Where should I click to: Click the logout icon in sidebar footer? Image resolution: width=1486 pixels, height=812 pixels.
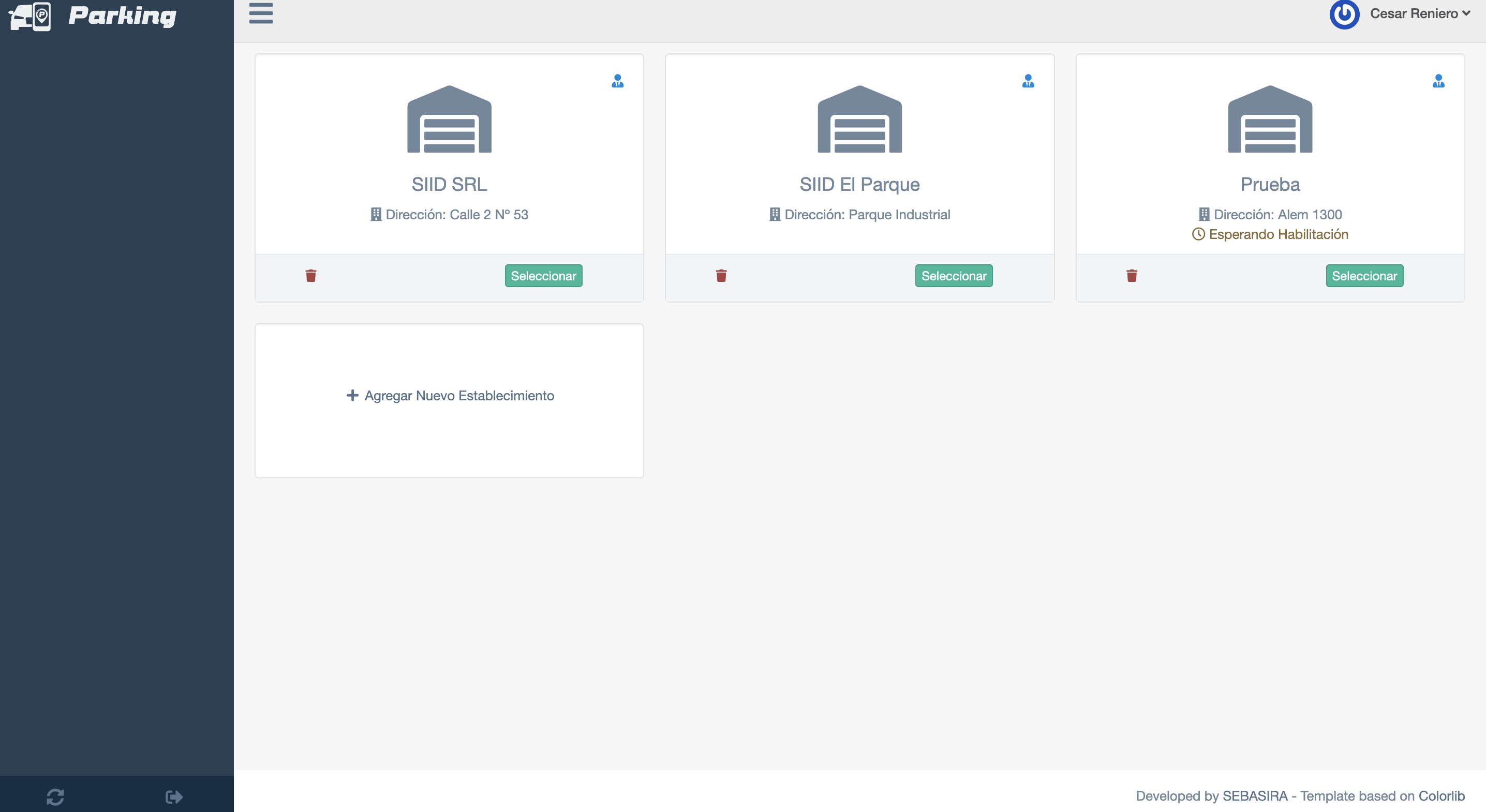tap(174, 796)
